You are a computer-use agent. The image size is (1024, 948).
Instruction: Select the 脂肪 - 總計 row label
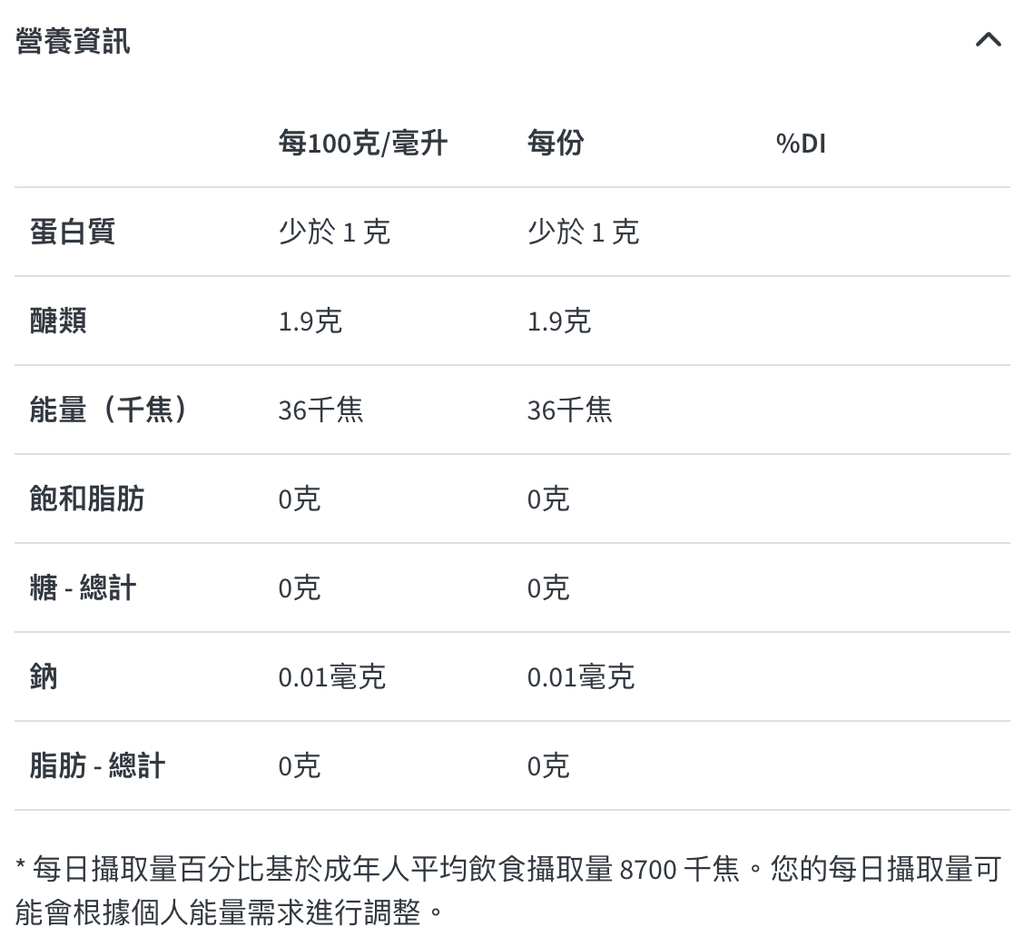(97, 766)
